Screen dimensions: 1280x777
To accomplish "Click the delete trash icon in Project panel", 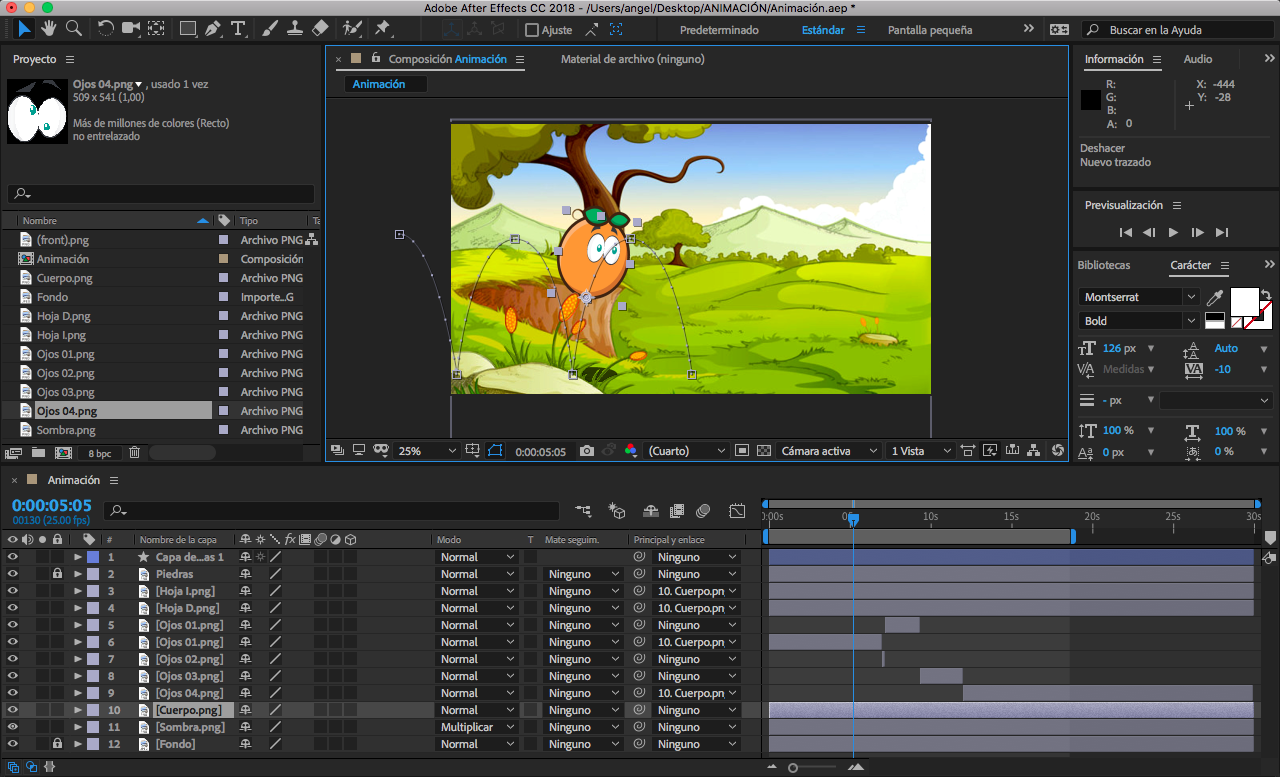I will (x=135, y=453).
